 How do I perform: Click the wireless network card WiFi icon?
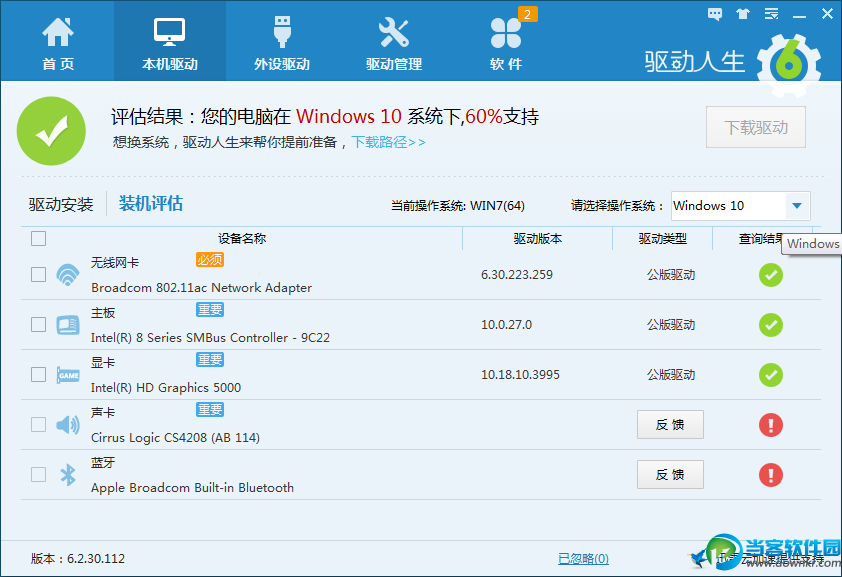[68, 274]
